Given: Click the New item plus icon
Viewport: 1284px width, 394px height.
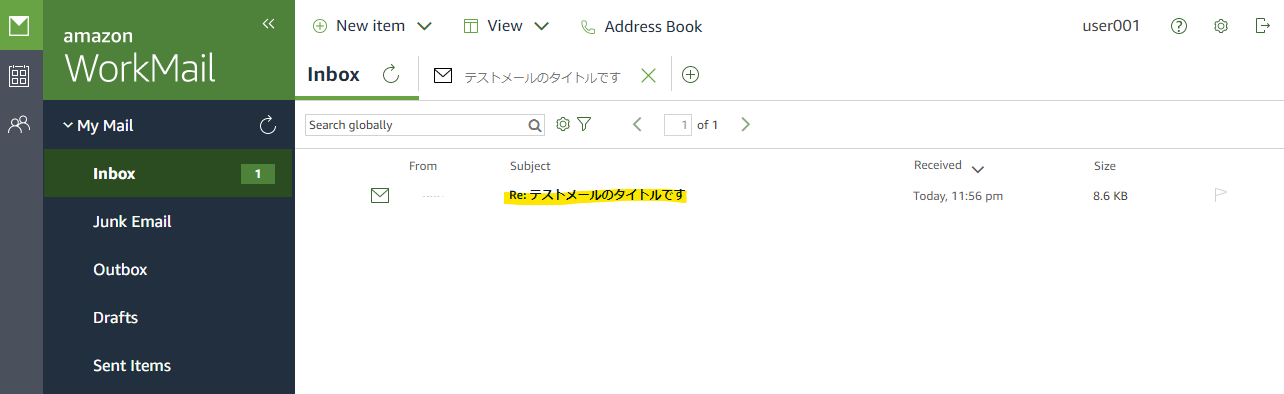Looking at the screenshot, I should point(320,26).
